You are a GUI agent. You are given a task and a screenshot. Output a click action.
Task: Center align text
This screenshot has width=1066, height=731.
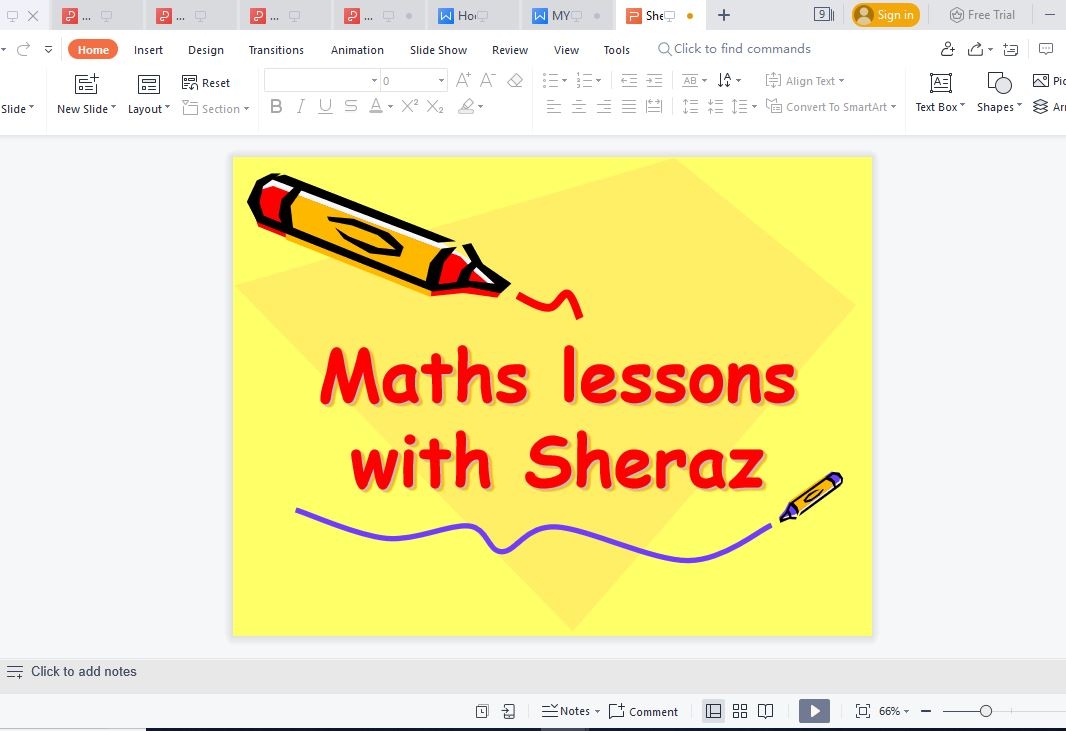coord(579,106)
